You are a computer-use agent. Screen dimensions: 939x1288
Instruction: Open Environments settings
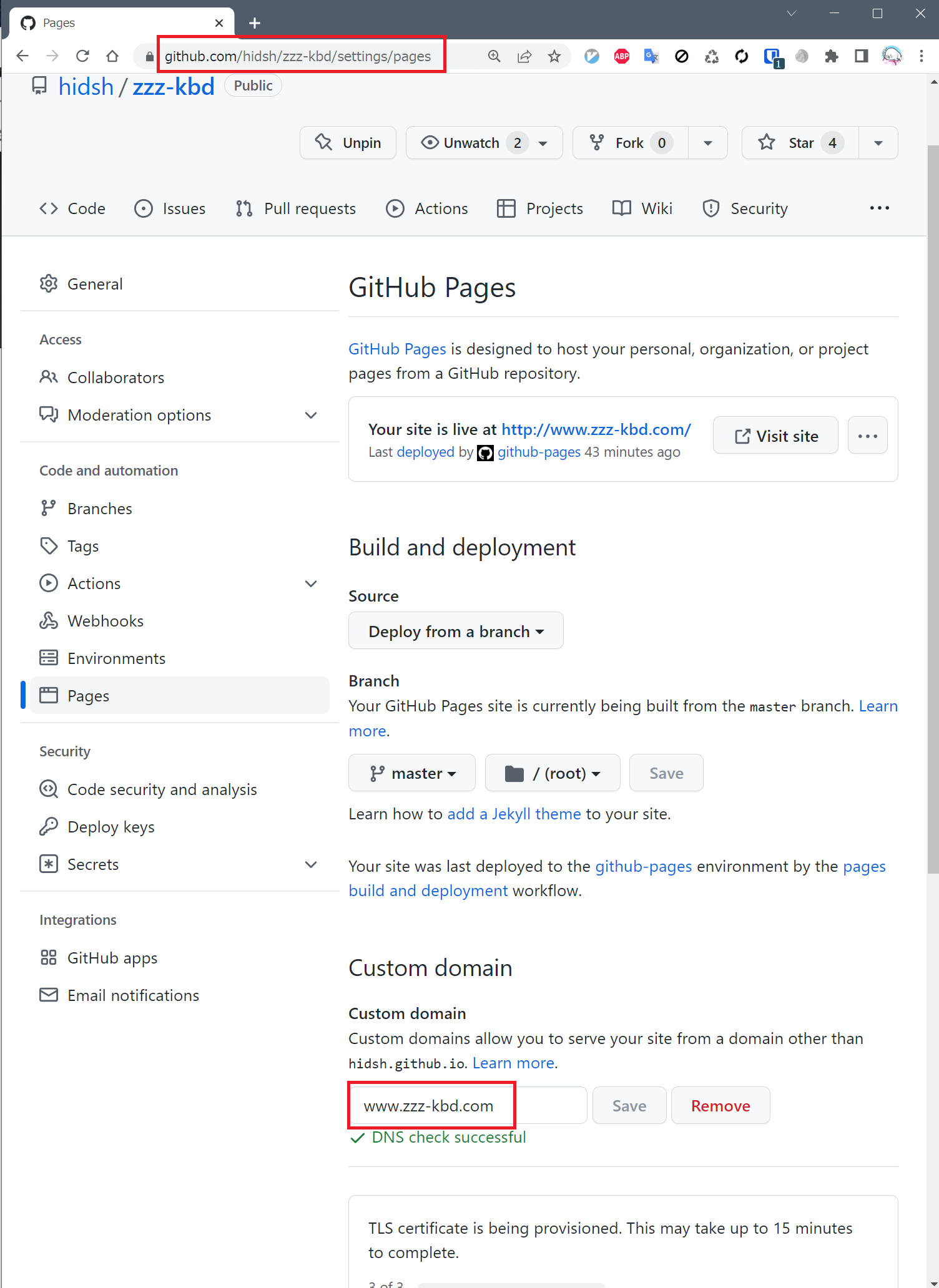pos(180,658)
